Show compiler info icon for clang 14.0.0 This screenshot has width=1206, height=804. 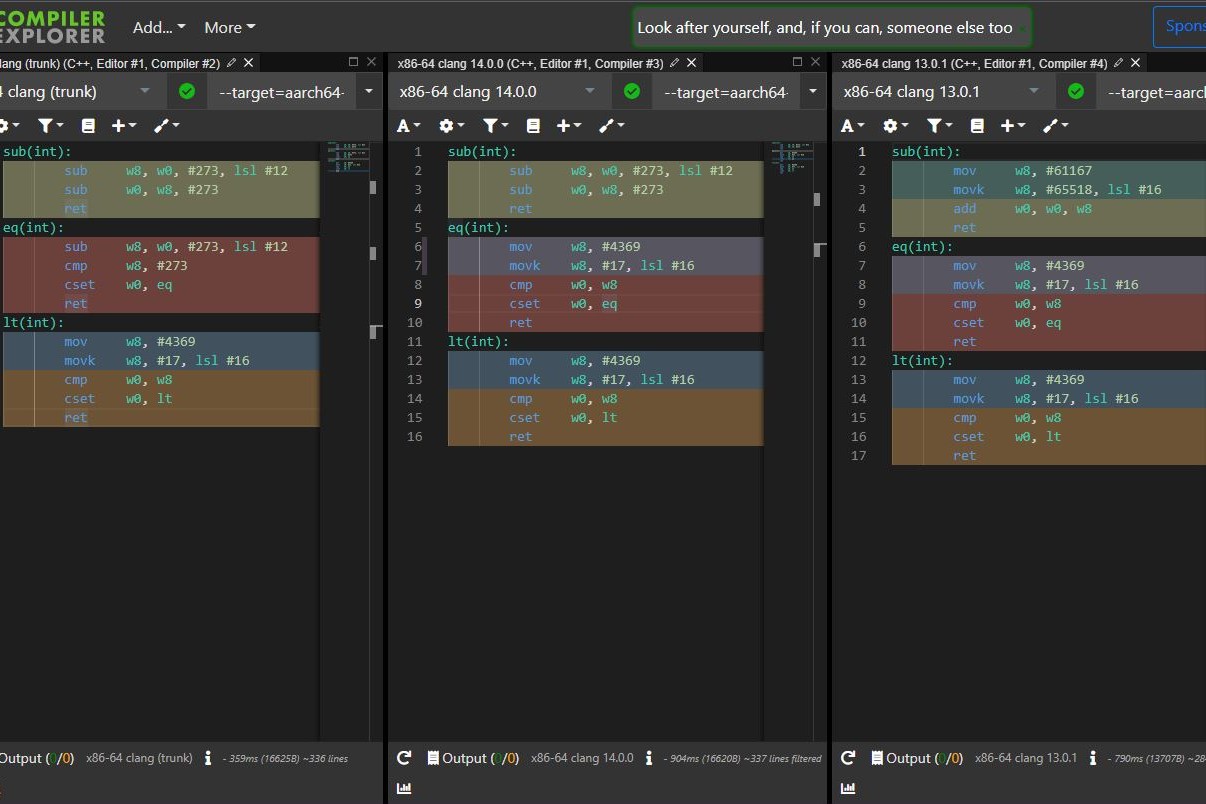[649, 758]
